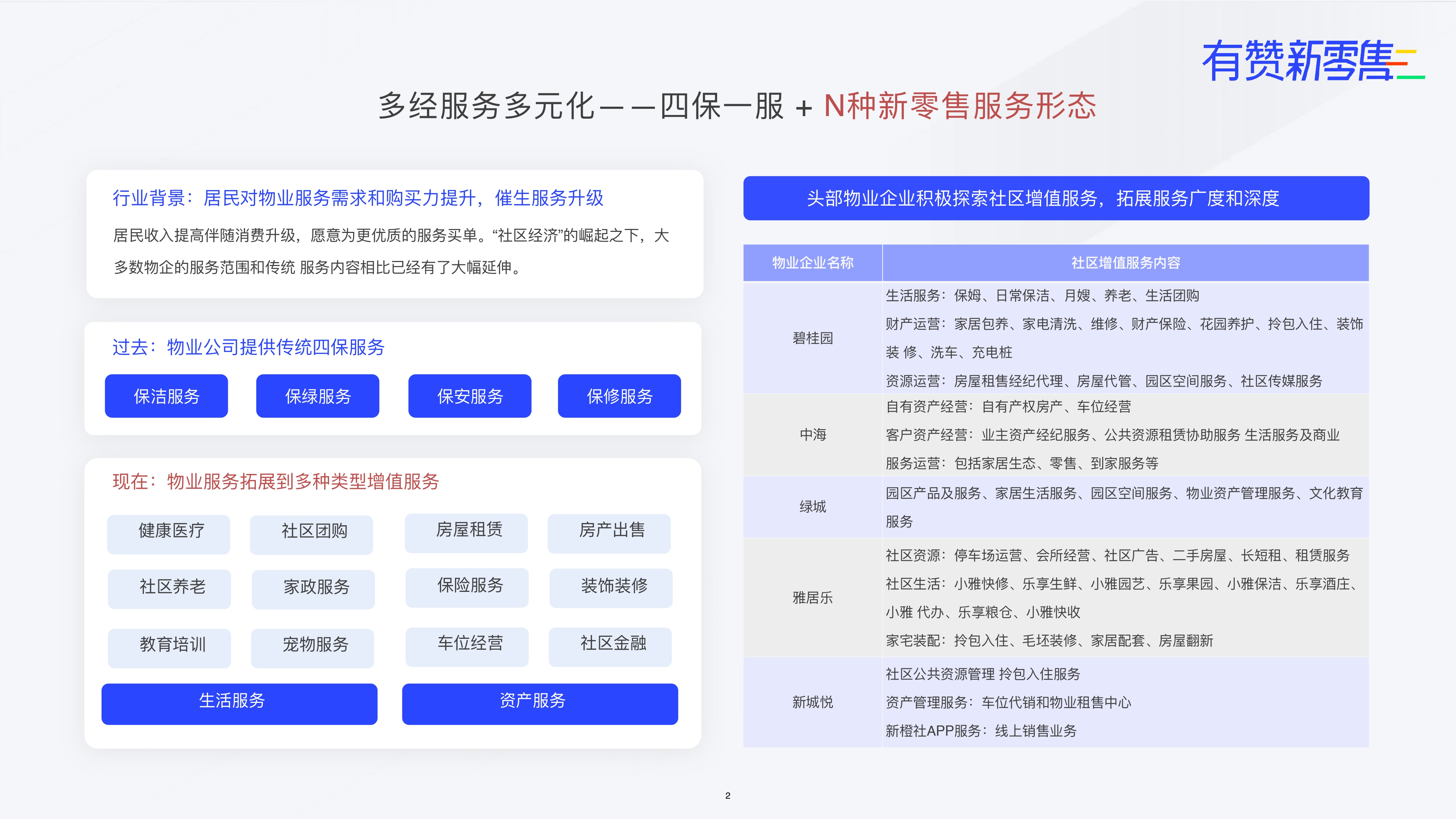The height and width of the screenshot is (819, 1456).
Task: Click the 头部物业企业积极探索 banner
Action: pos(1056,198)
